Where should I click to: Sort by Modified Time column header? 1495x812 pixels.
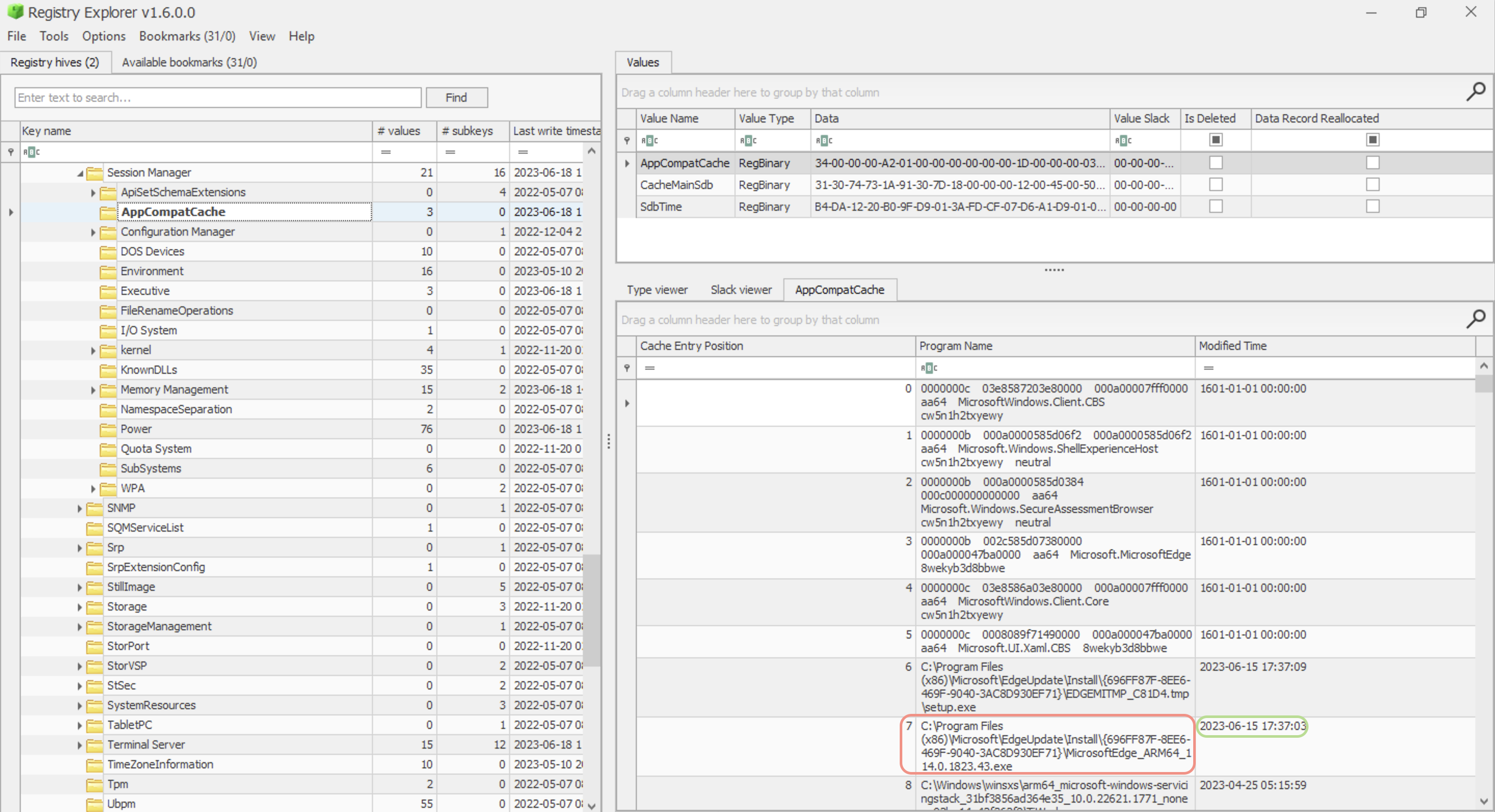(x=1335, y=346)
